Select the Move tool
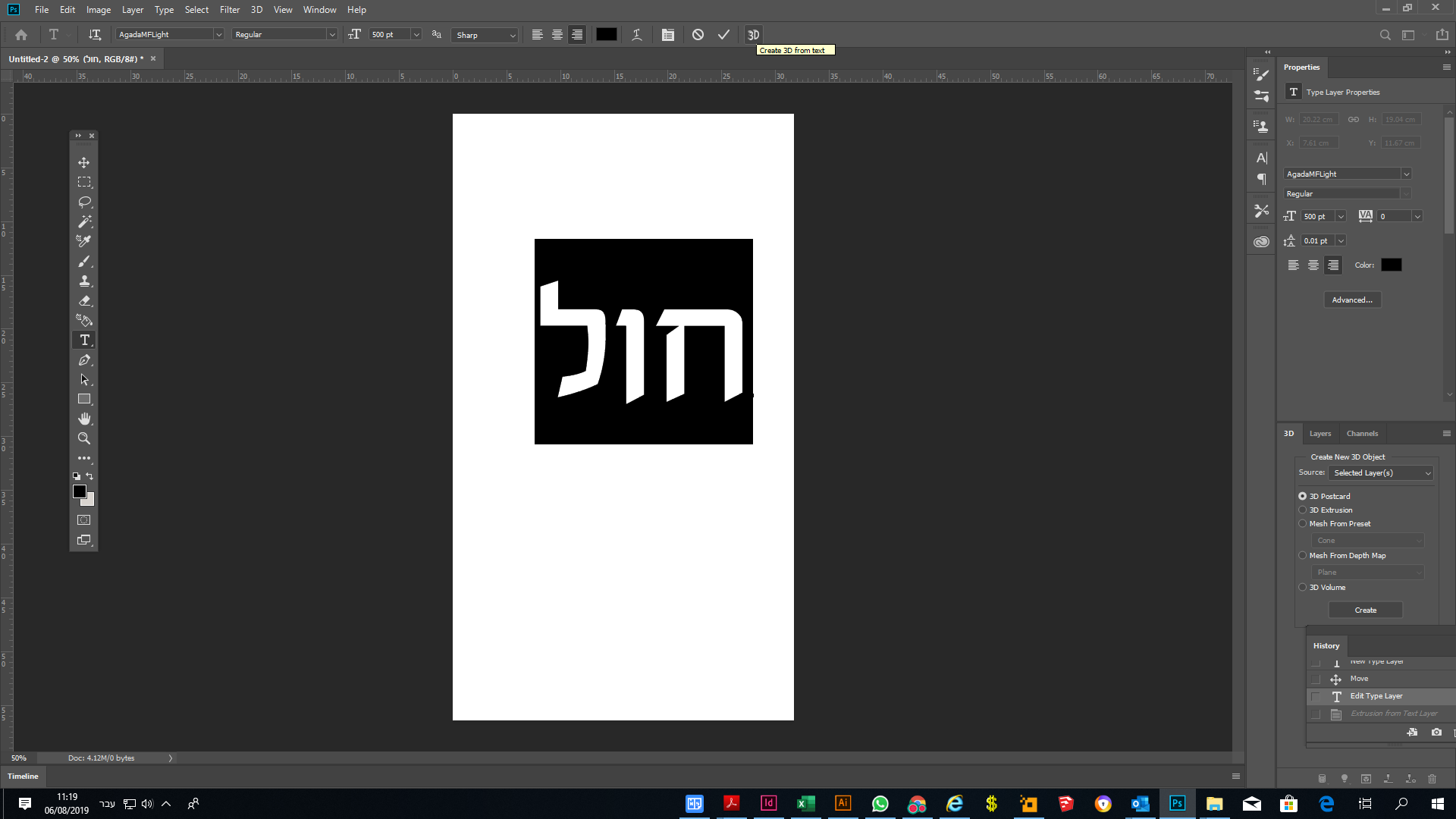The width and height of the screenshot is (1456, 819). (x=83, y=162)
